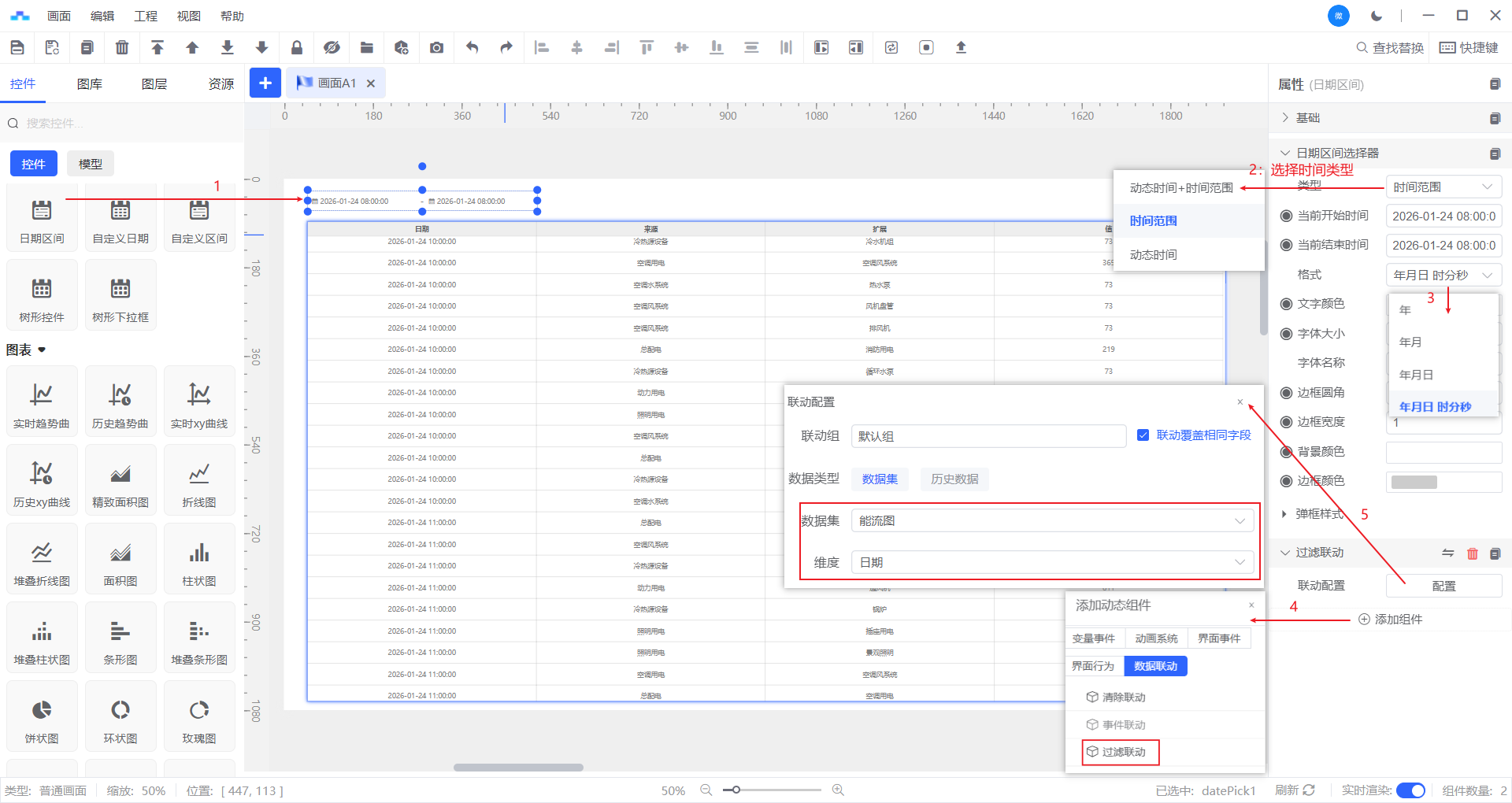1512x803 pixels.
Task: Click the screenshot camera icon
Action: 436,48
